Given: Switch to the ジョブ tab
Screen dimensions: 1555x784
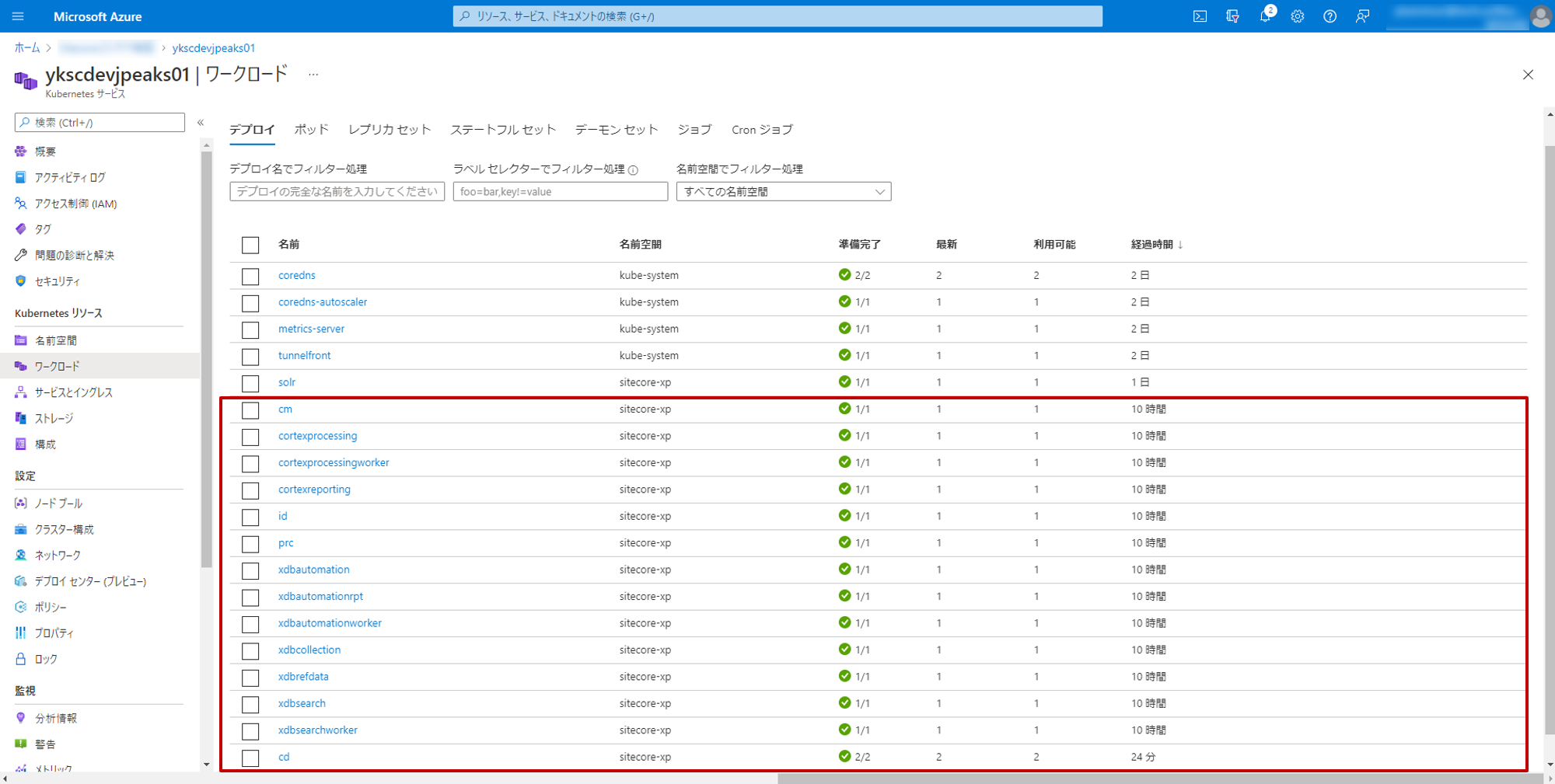Looking at the screenshot, I should click(694, 130).
